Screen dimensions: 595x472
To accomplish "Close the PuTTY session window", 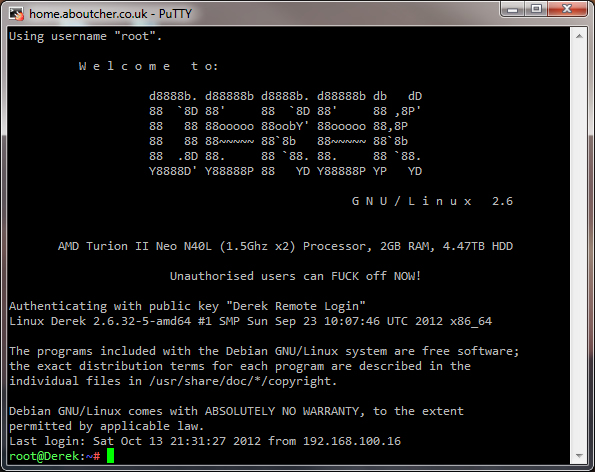I will pos(567,9).
